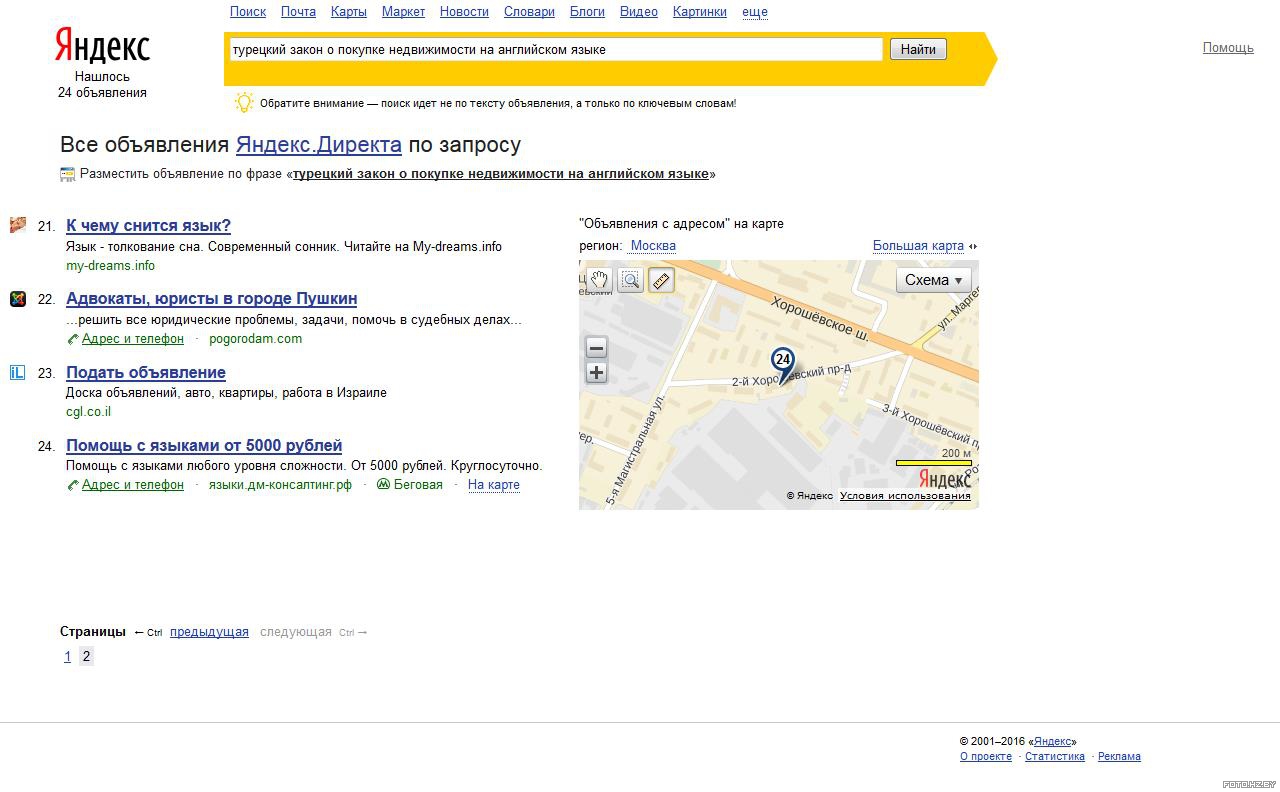Open the 'Помощь' help link
The height and width of the screenshot is (792, 1280).
pyautogui.click(x=1228, y=47)
